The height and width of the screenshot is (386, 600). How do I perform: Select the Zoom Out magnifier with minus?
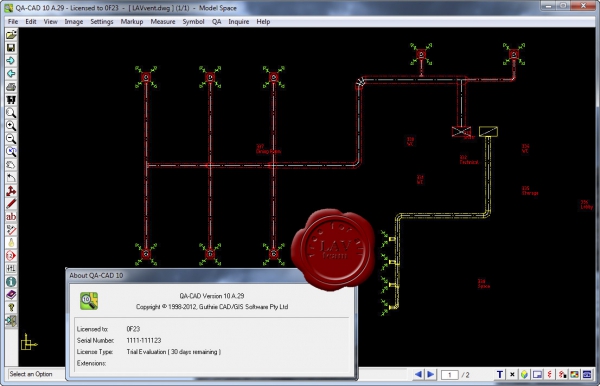click(x=11, y=139)
